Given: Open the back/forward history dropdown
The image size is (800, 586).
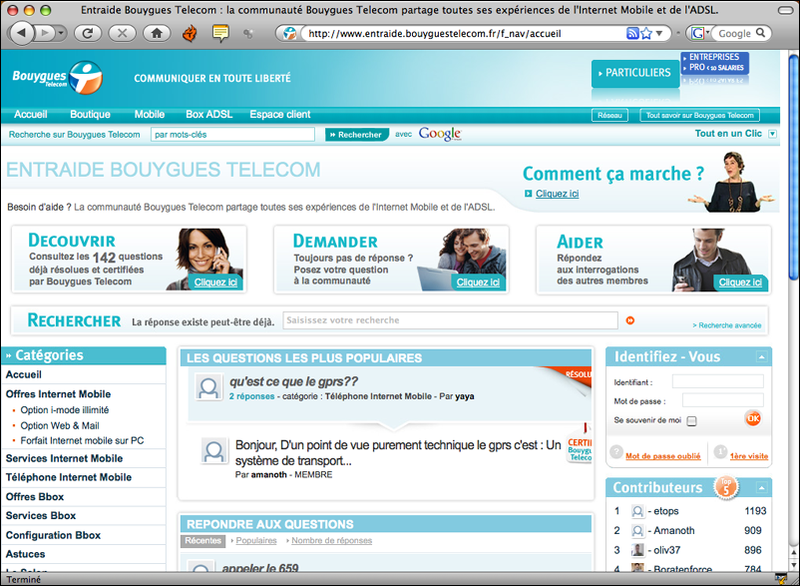Looking at the screenshot, I should coord(61,33).
